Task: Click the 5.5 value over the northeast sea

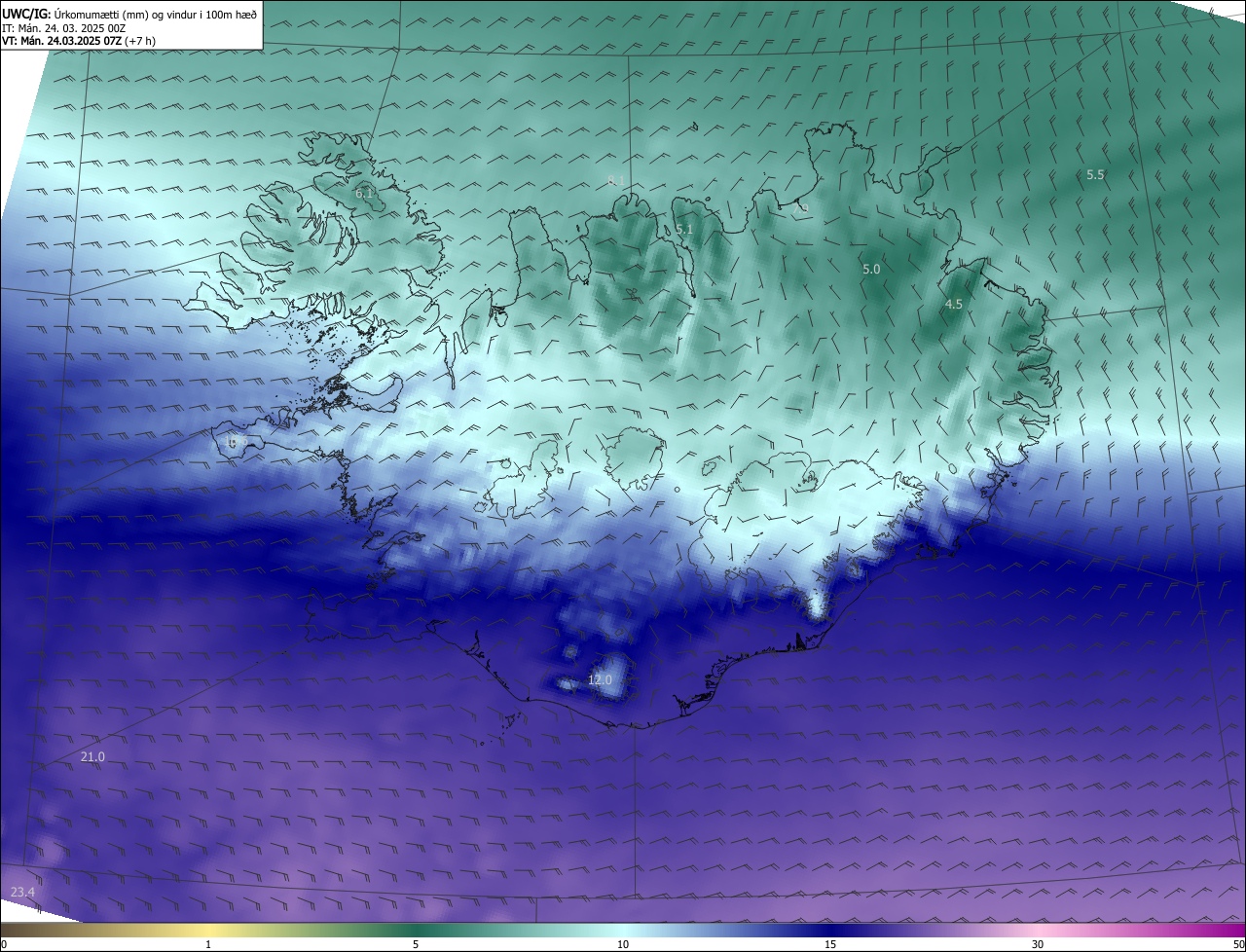Action: (x=1095, y=175)
